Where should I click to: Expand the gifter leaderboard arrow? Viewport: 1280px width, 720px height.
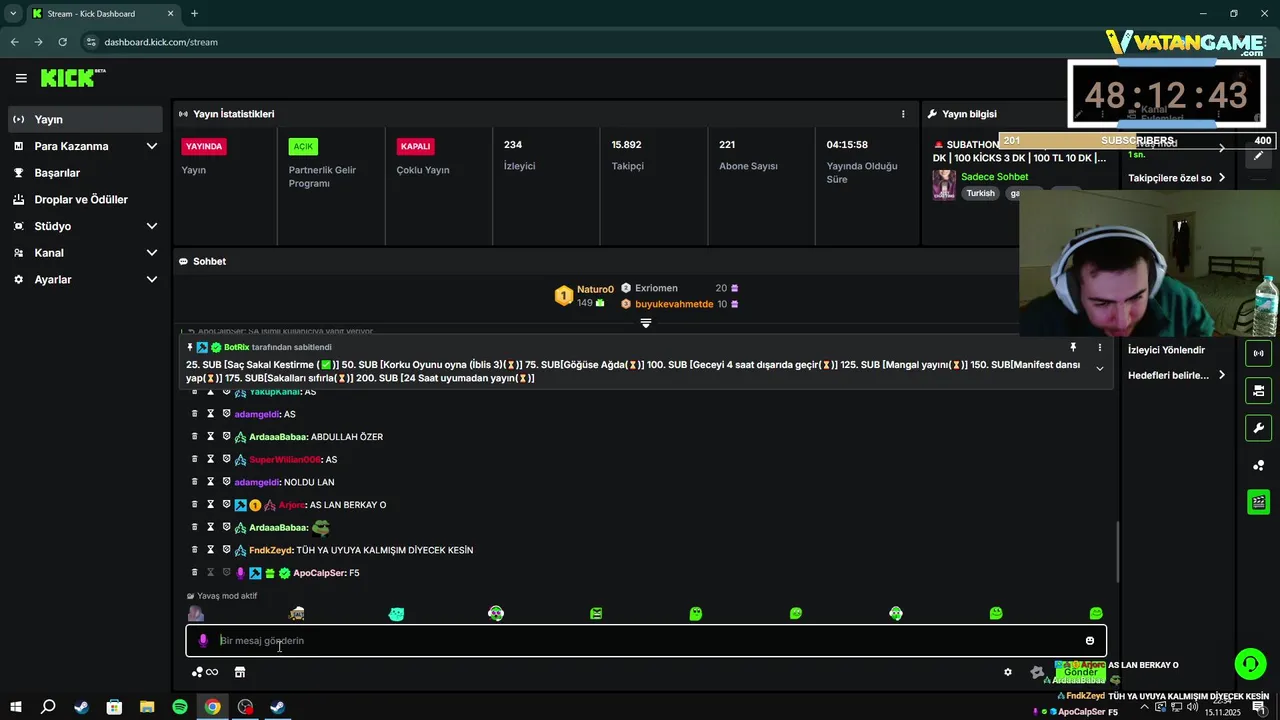(646, 323)
